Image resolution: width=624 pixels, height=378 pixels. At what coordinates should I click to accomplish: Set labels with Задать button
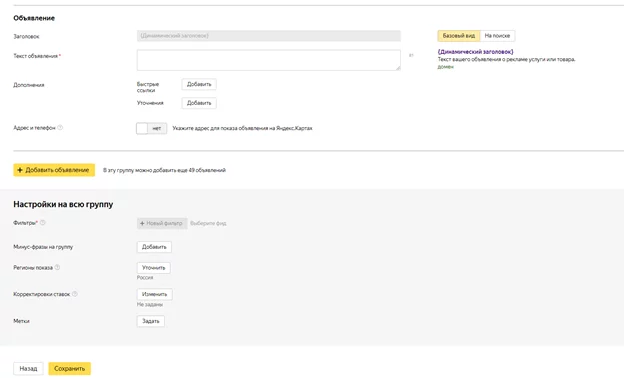tap(150, 321)
